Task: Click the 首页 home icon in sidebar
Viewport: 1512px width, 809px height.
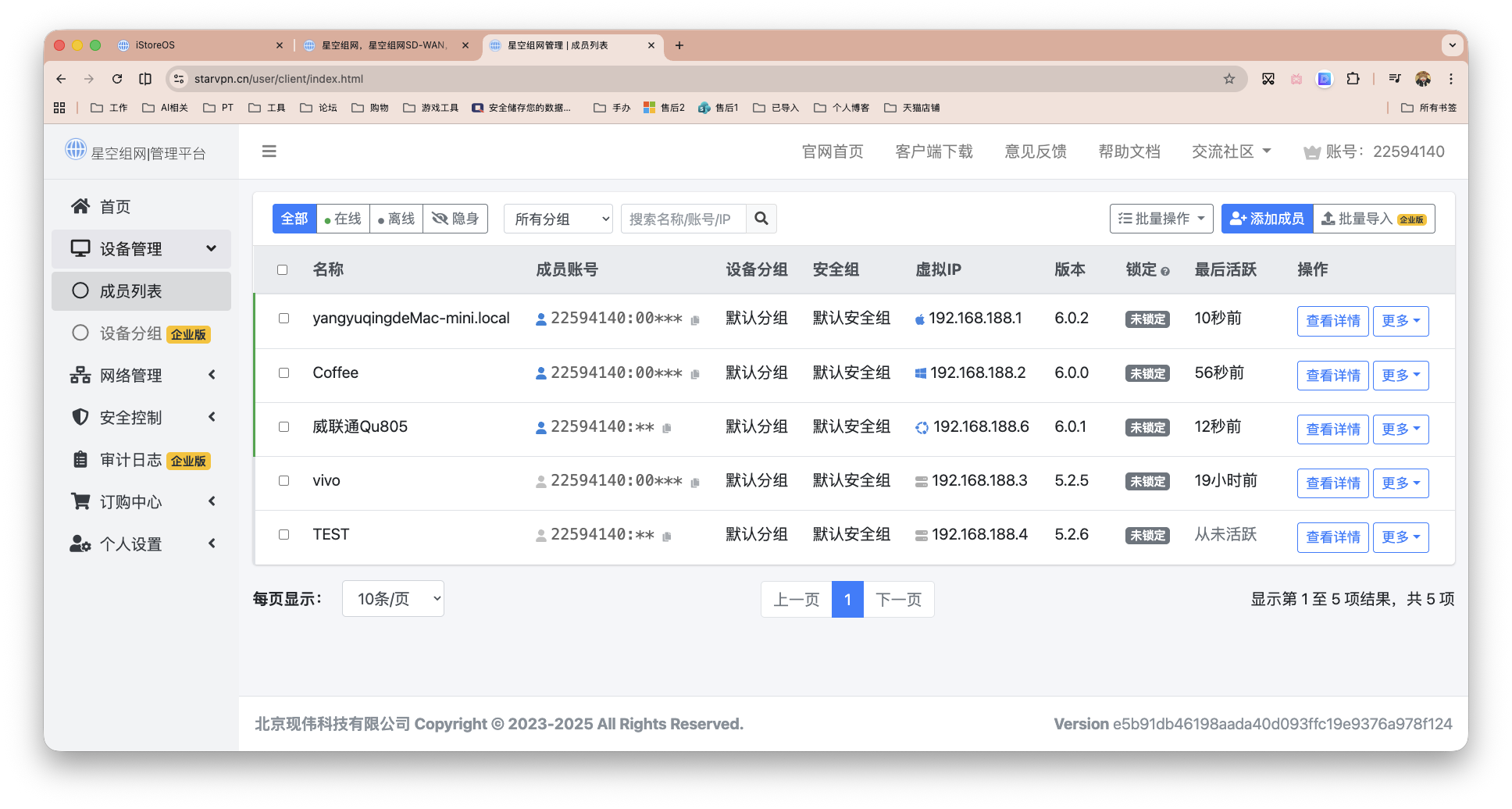Action: pos(80,205)
